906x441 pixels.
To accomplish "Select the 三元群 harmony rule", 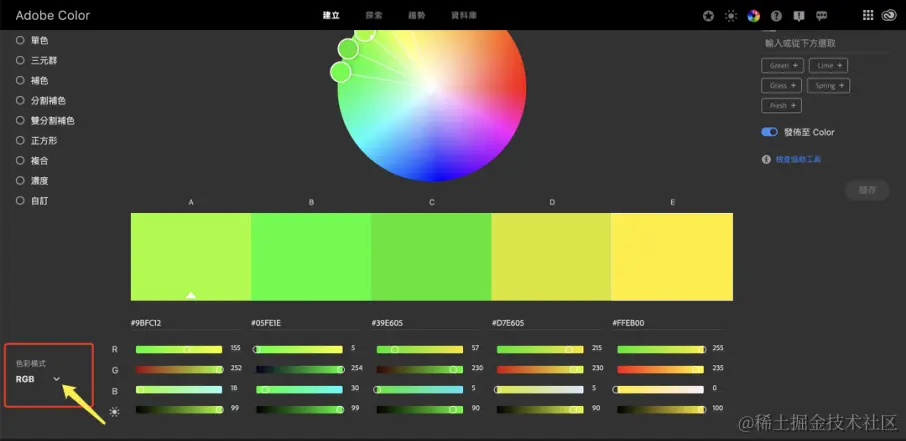I will 37,60.
